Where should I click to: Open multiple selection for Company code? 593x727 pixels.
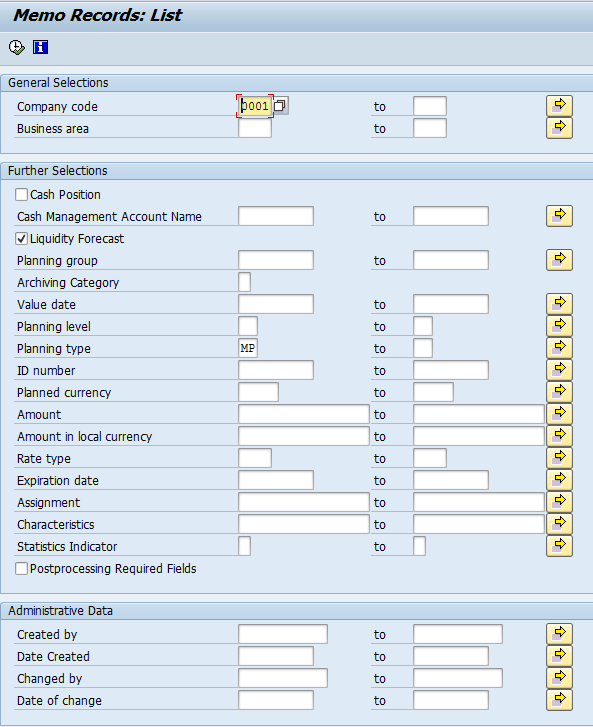point(559,106)
